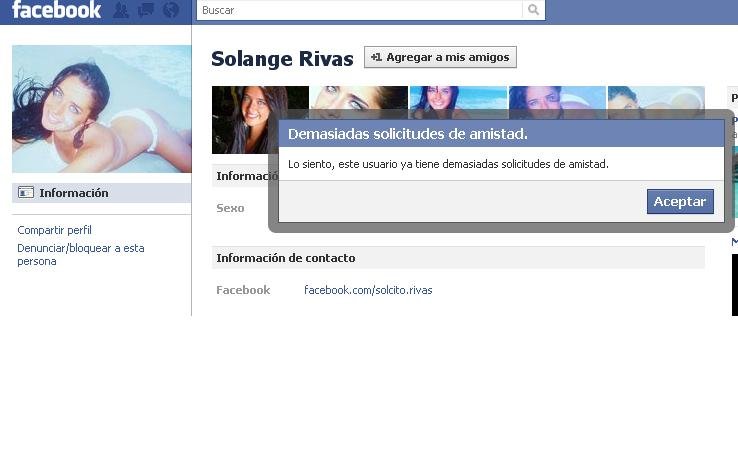Screen dimensions: 738x450
Task: Open the friend requests icon
Action: click(x=121, y=10)
